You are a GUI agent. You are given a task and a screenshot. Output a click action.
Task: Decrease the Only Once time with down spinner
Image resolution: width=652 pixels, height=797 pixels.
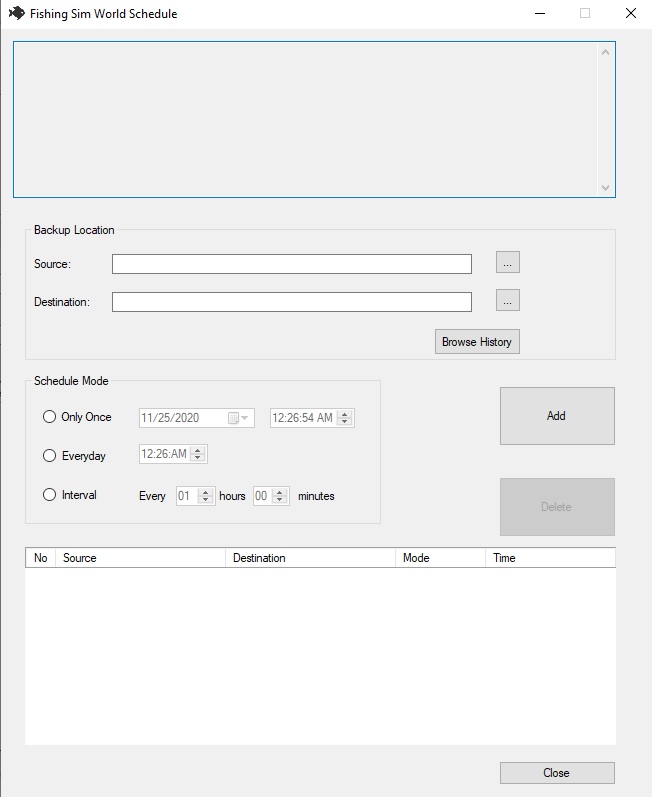click(x=345, y=421)
